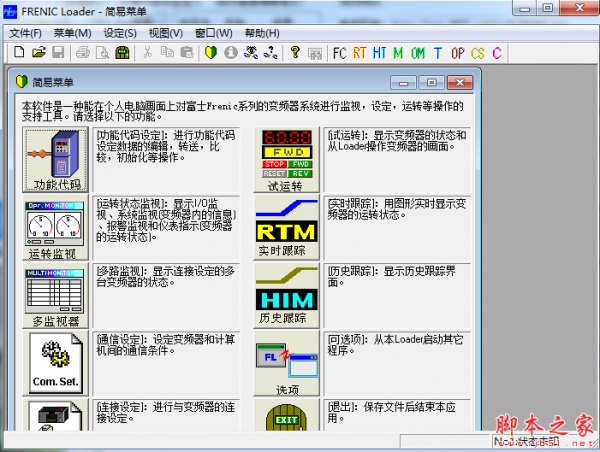The width and height of the screenshot is (600, 452).
Task: Click the [历史跟踪] description text
Action: click(x=391, y=277)
